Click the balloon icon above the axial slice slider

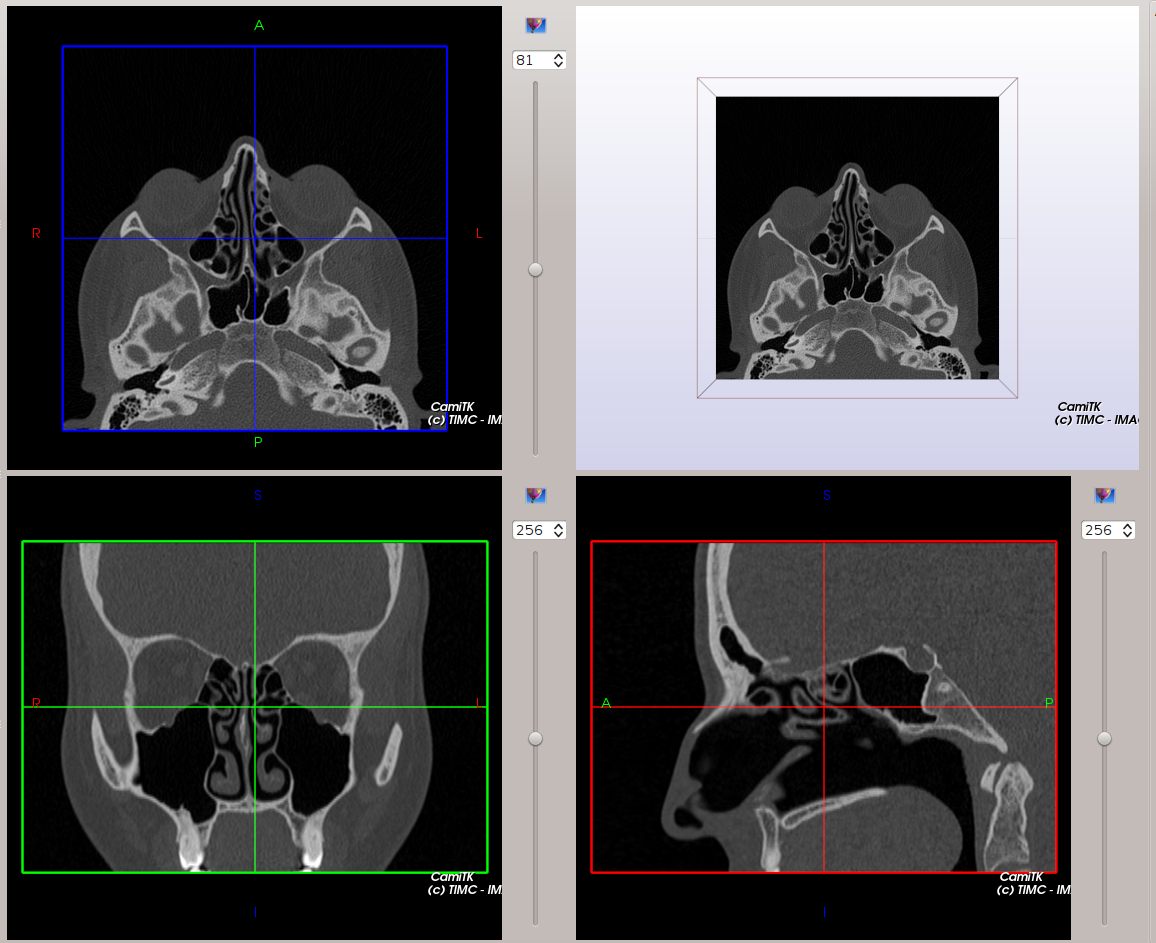(536, 24)
